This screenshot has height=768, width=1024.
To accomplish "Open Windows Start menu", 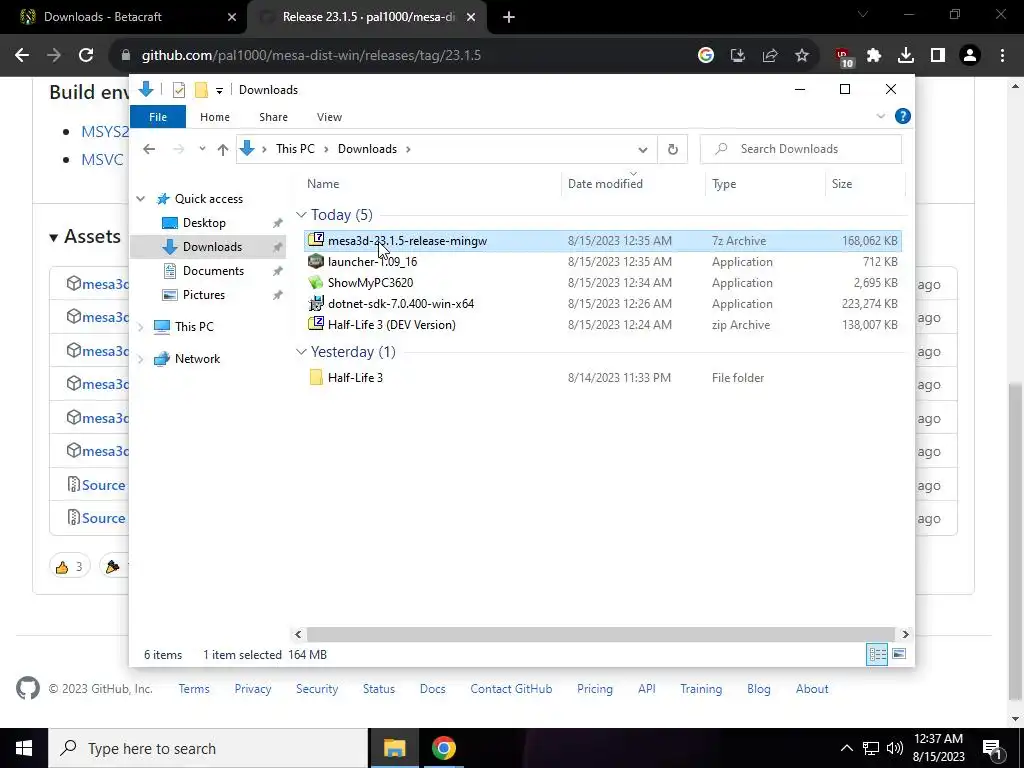I will coord(24,748).
